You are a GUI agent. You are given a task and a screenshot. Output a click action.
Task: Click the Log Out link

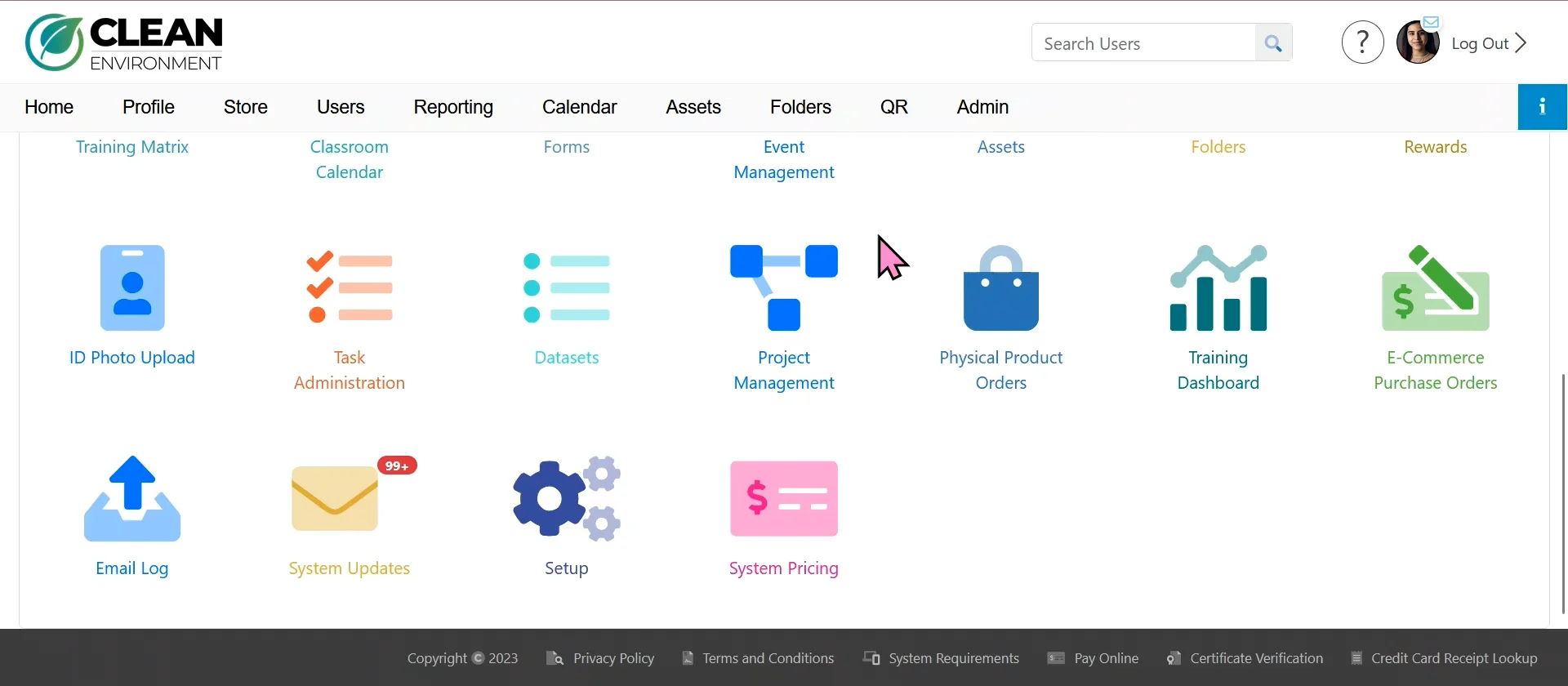[x=1489, y=43]
